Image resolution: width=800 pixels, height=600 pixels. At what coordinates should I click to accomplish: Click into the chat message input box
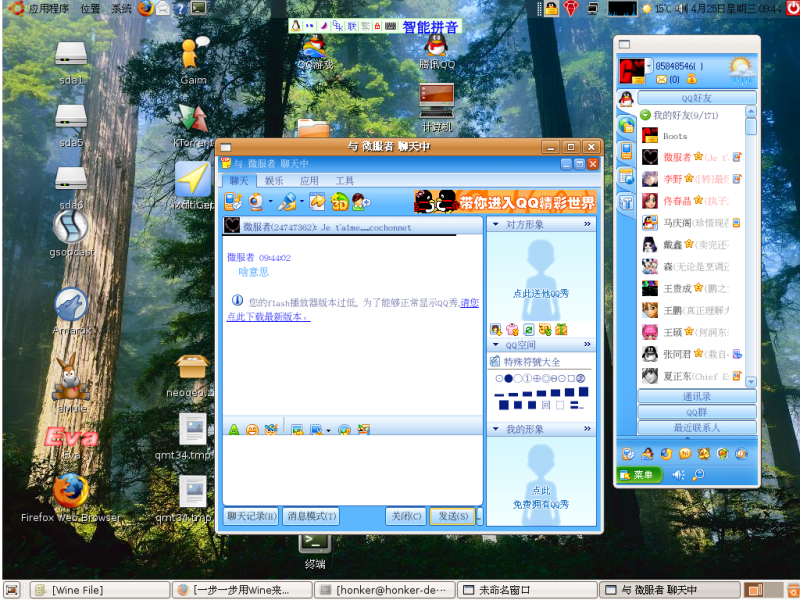(x=353, y=470)
